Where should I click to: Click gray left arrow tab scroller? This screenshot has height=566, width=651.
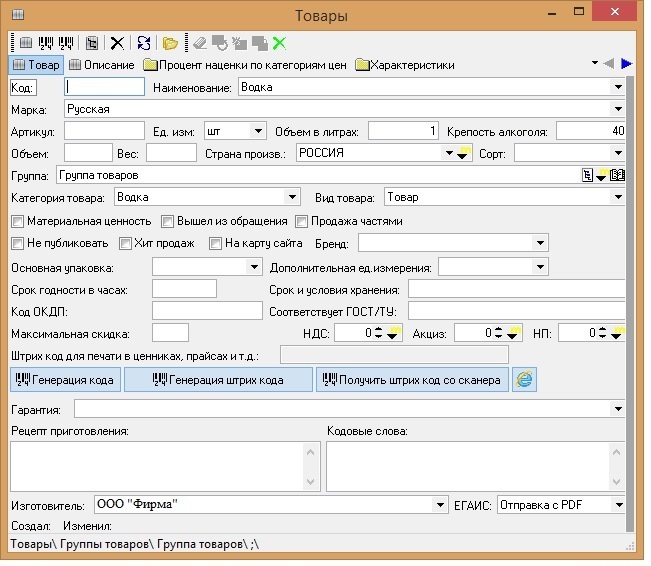(x=609, y=64)
